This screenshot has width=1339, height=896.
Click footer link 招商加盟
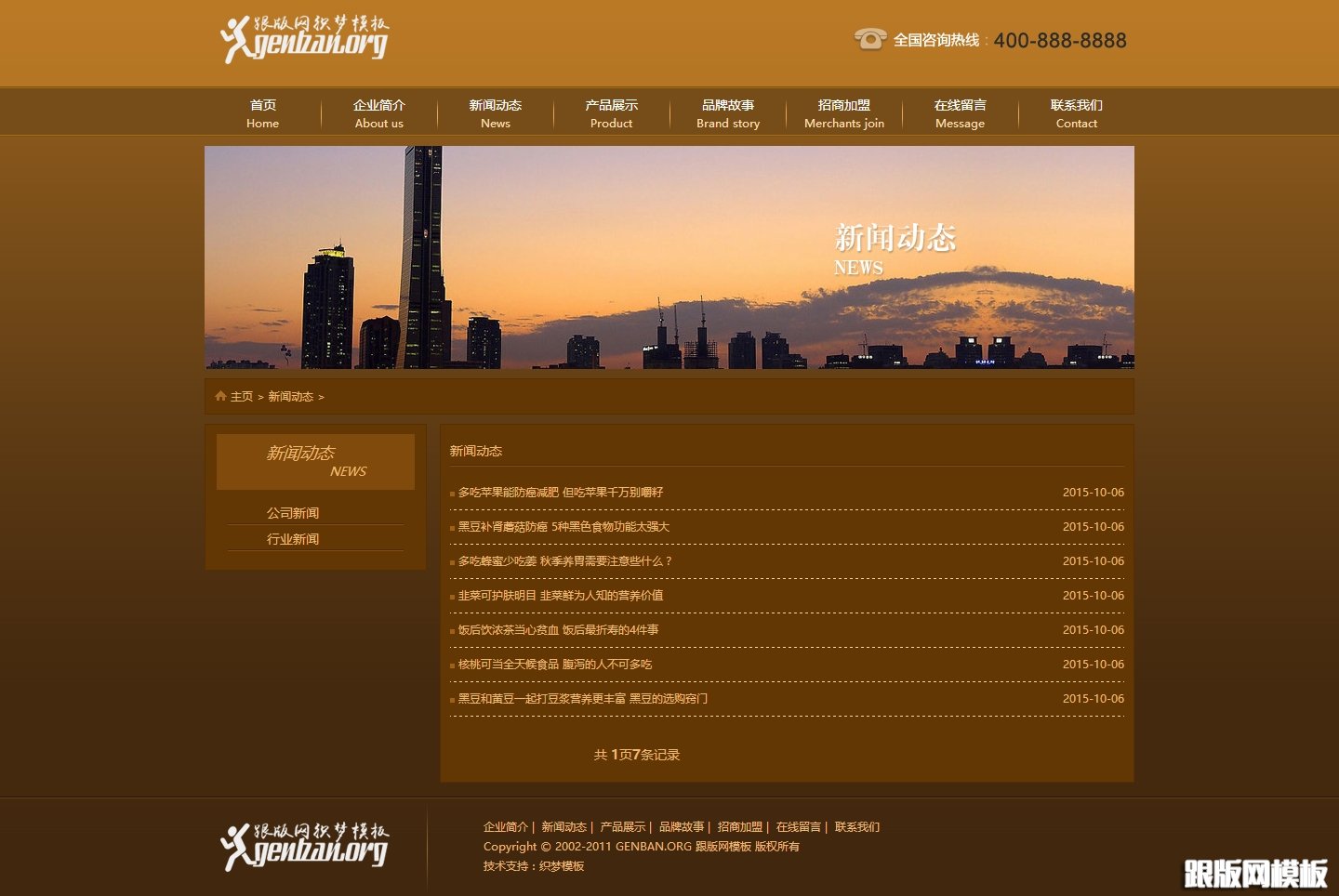[x=740, y=827]
